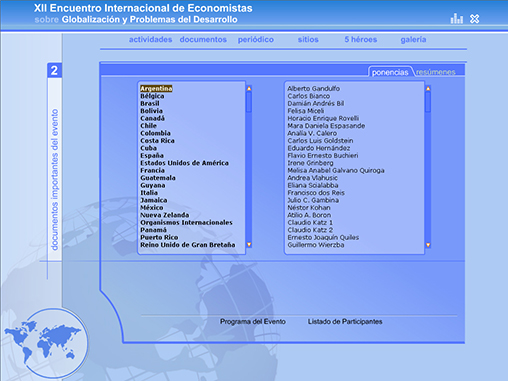Select Cuba in the country list

pyautogui.click(x=148, y=148)
